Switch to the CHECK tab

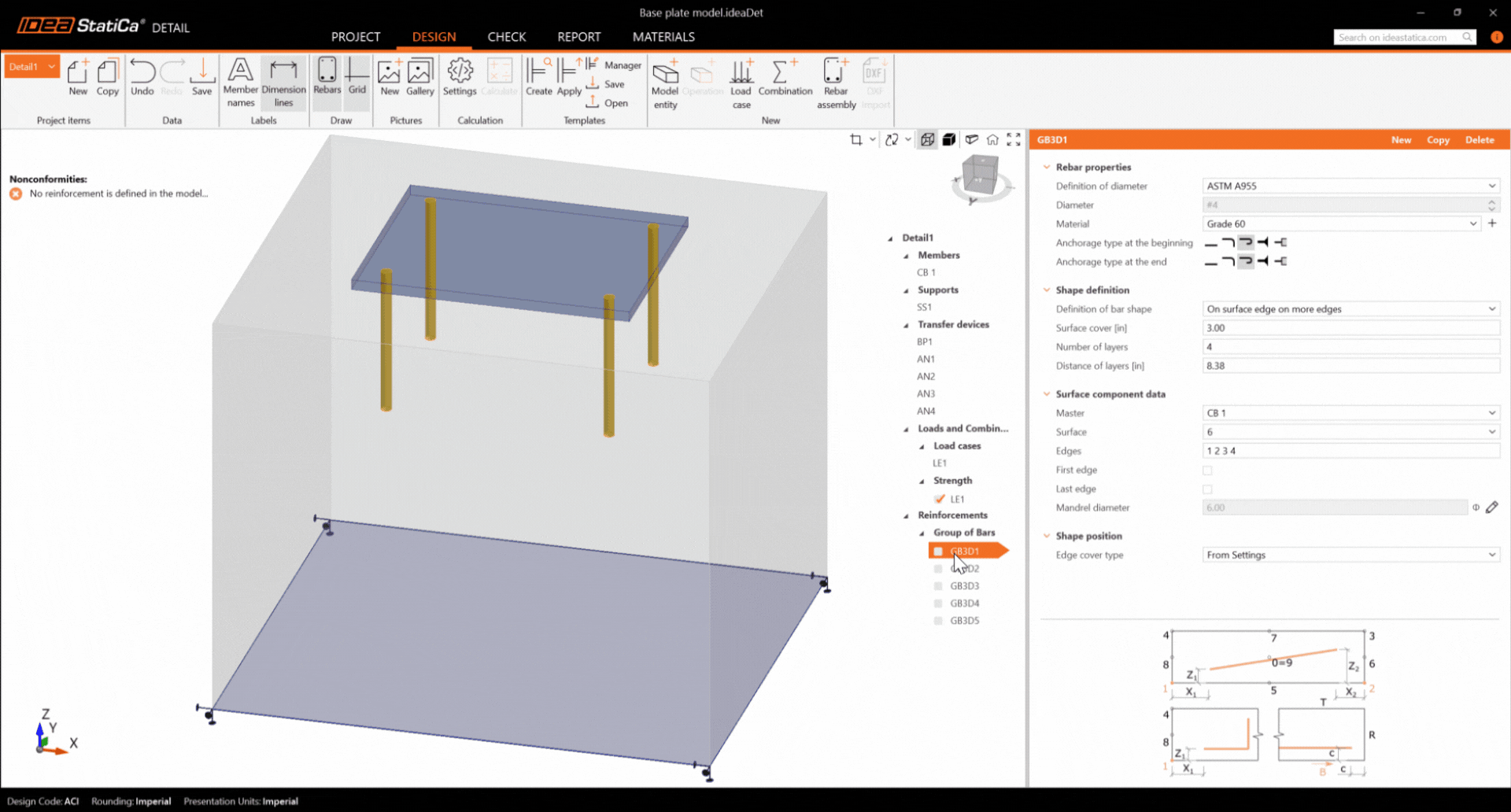point(506,37)
